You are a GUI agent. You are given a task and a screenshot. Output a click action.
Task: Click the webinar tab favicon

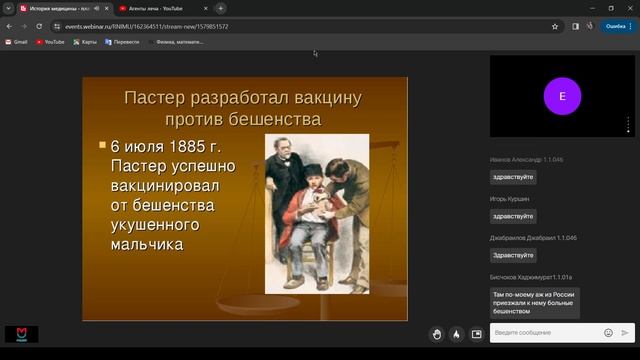(x=24, y=8)
